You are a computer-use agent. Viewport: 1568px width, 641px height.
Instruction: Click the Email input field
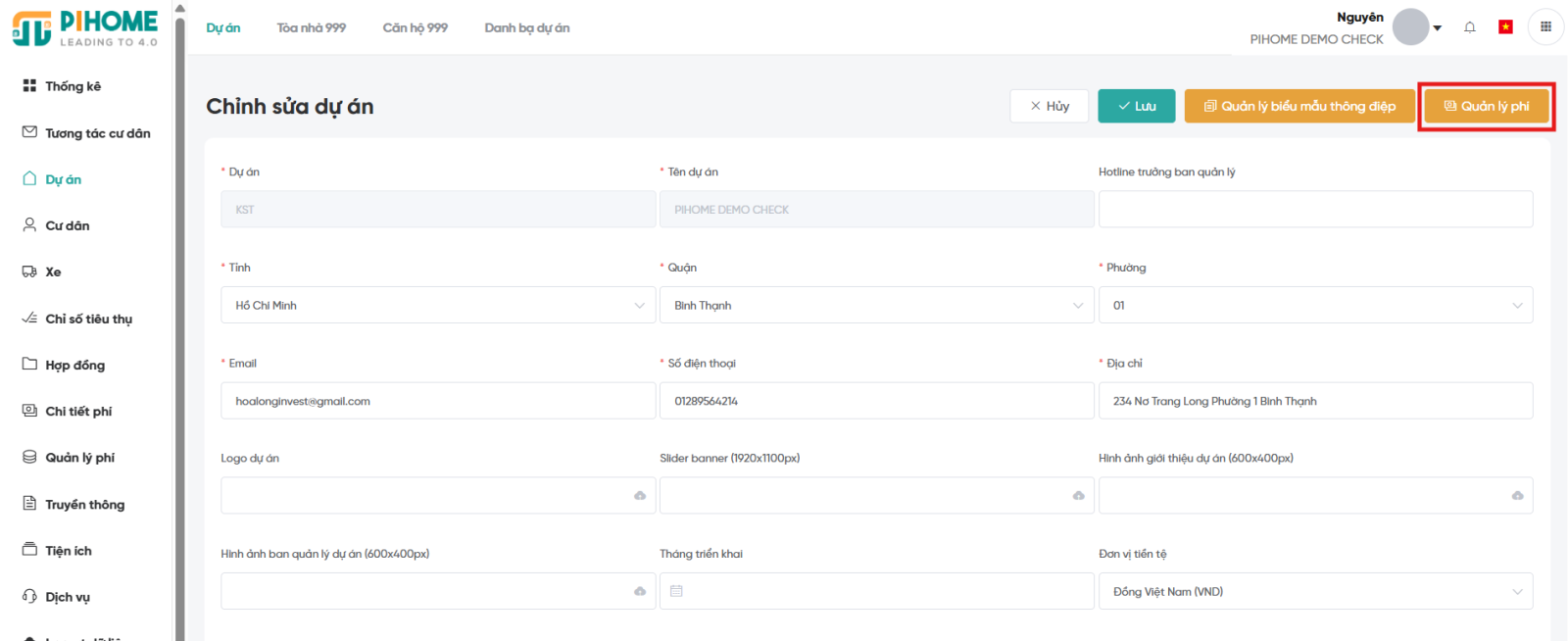(438, 401)
